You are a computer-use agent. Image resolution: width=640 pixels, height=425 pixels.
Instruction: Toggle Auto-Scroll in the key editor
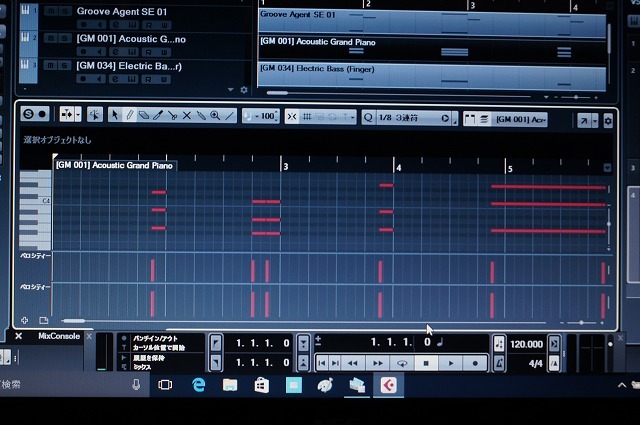click(x=67, y=115)
